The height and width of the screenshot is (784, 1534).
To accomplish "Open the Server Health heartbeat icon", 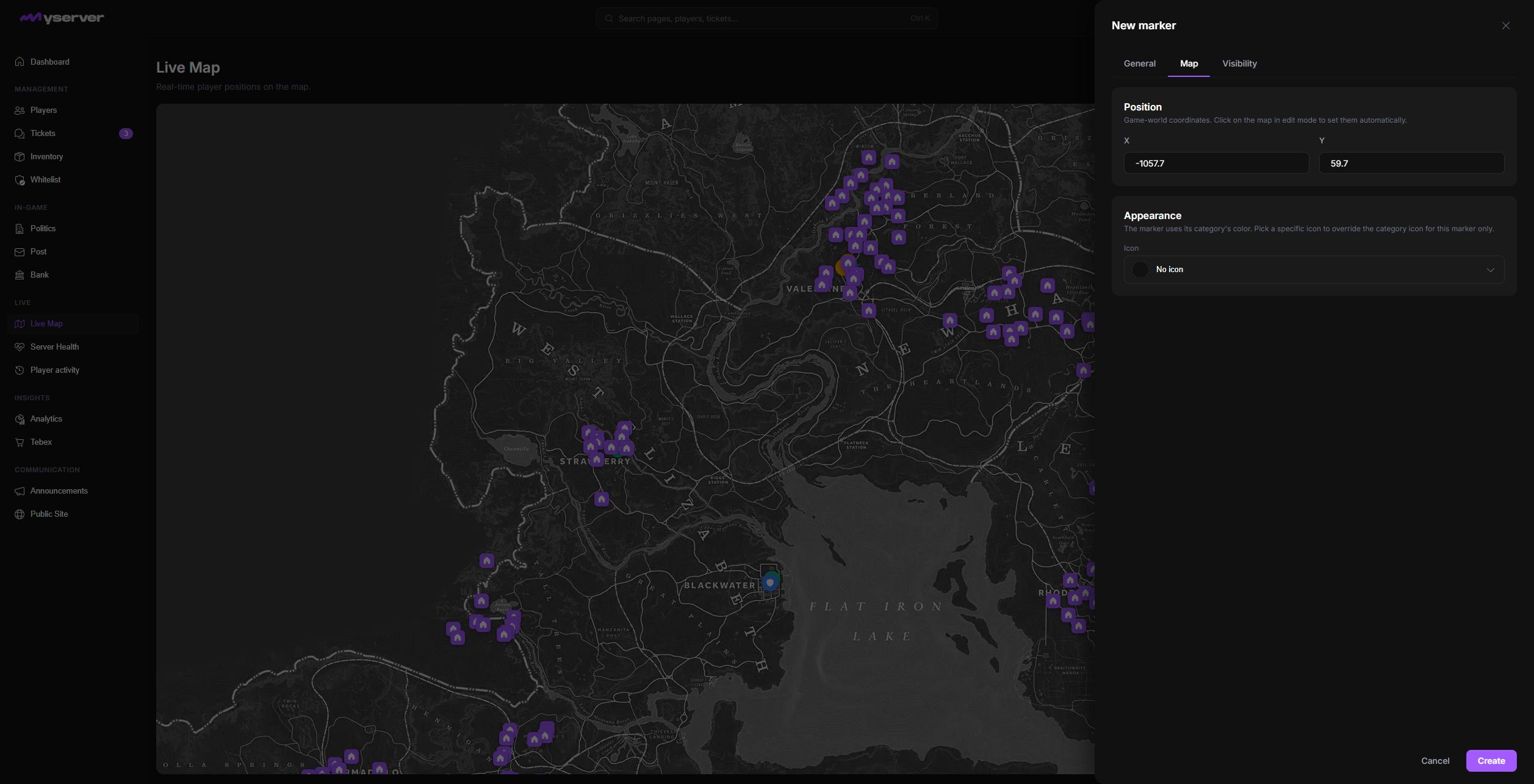I will pyautogui.click(x=20, y=347).
